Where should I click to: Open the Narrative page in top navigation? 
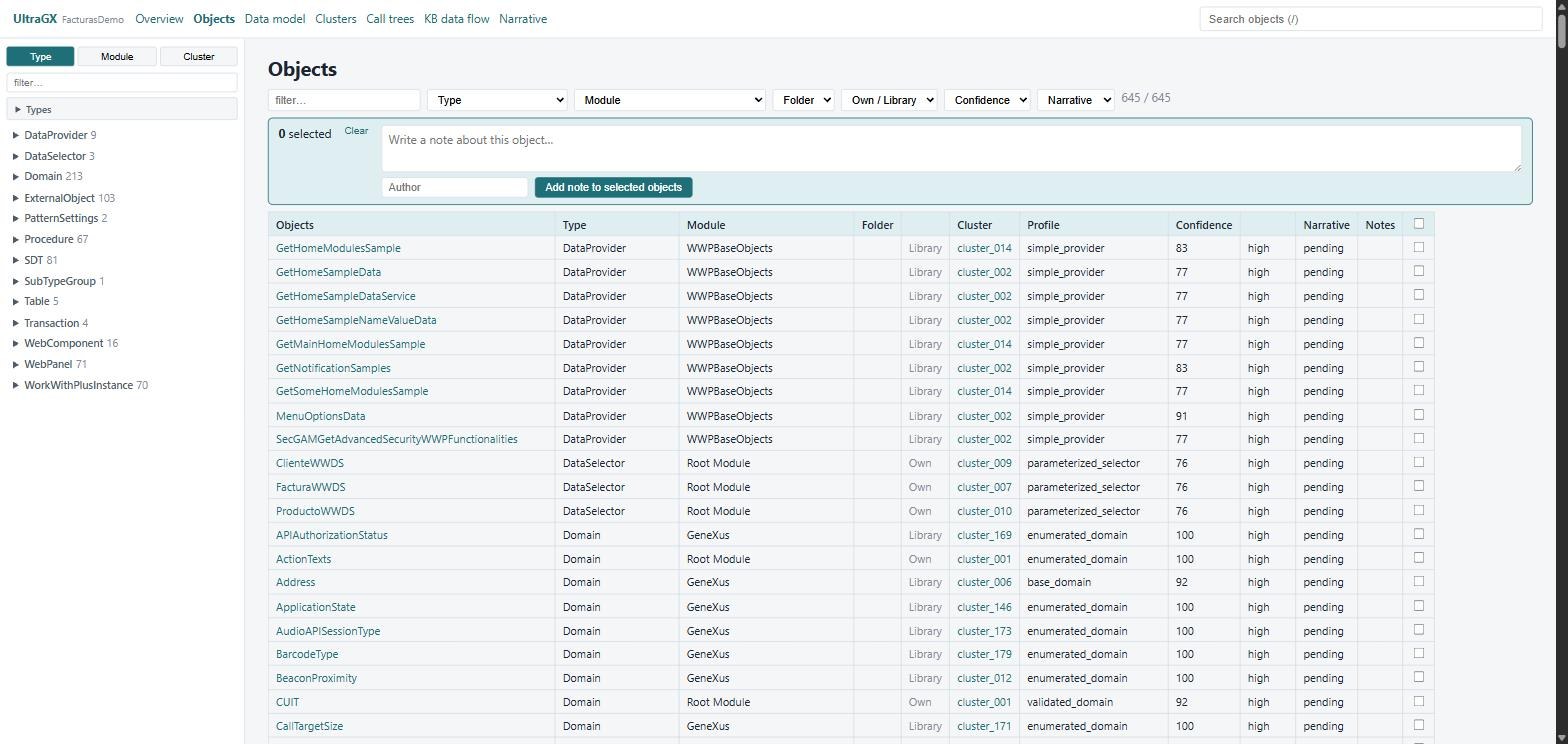pyautogui.click(x=523, y=19)
